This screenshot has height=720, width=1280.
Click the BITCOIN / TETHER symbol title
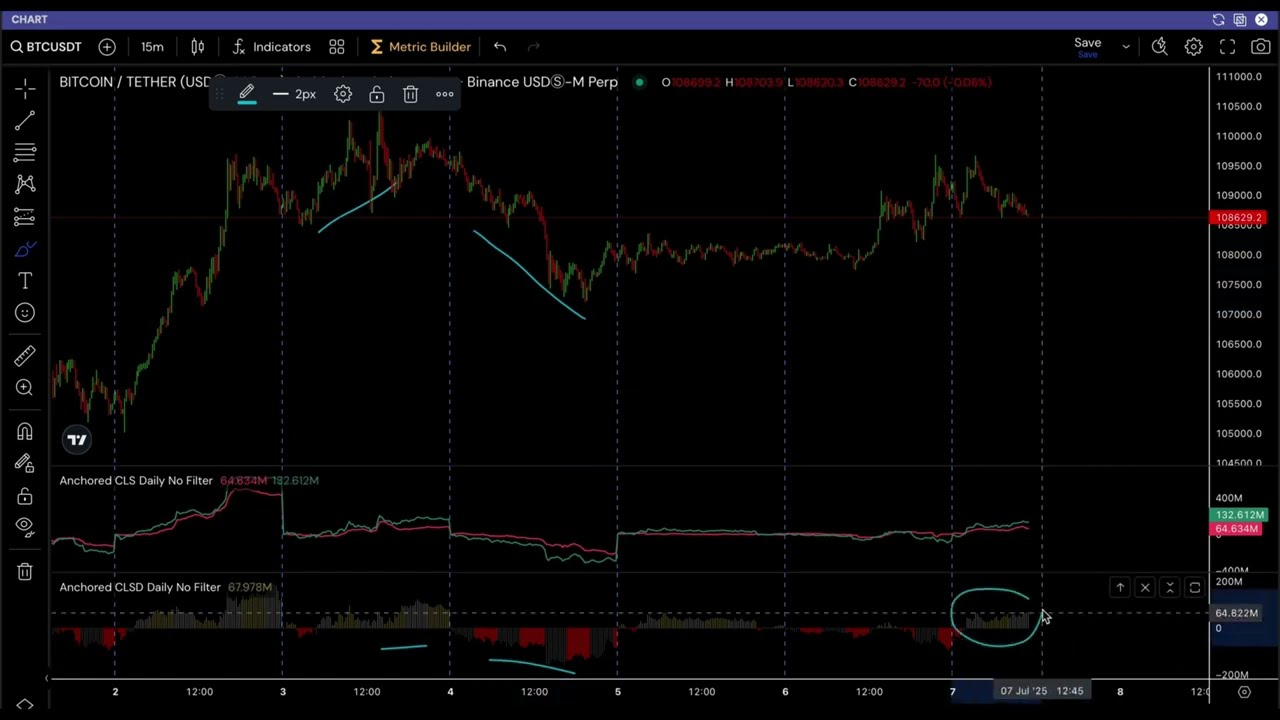[135, 82]
